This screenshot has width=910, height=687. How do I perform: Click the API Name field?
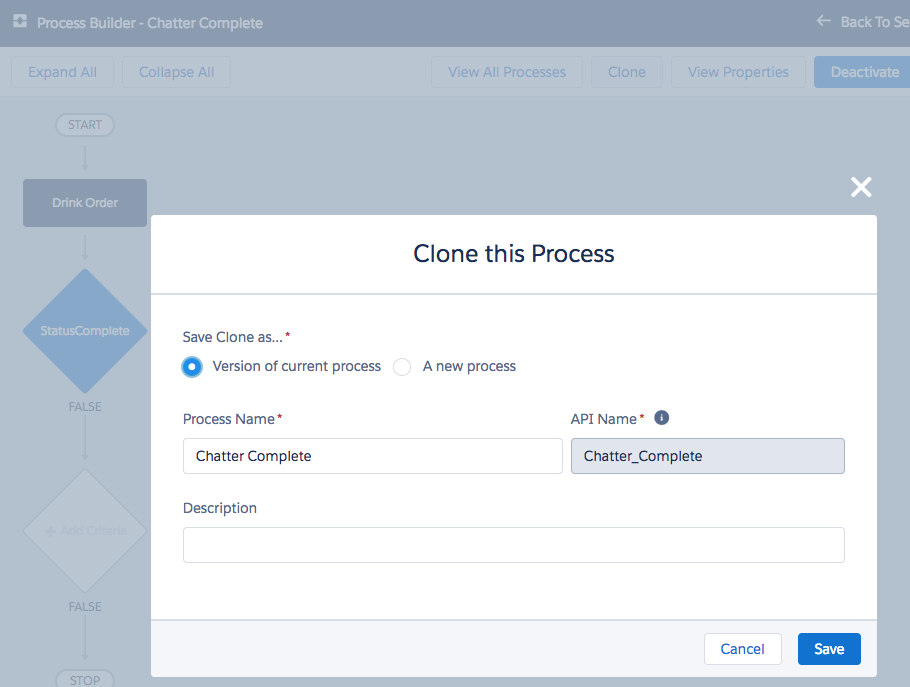point(707,456)
